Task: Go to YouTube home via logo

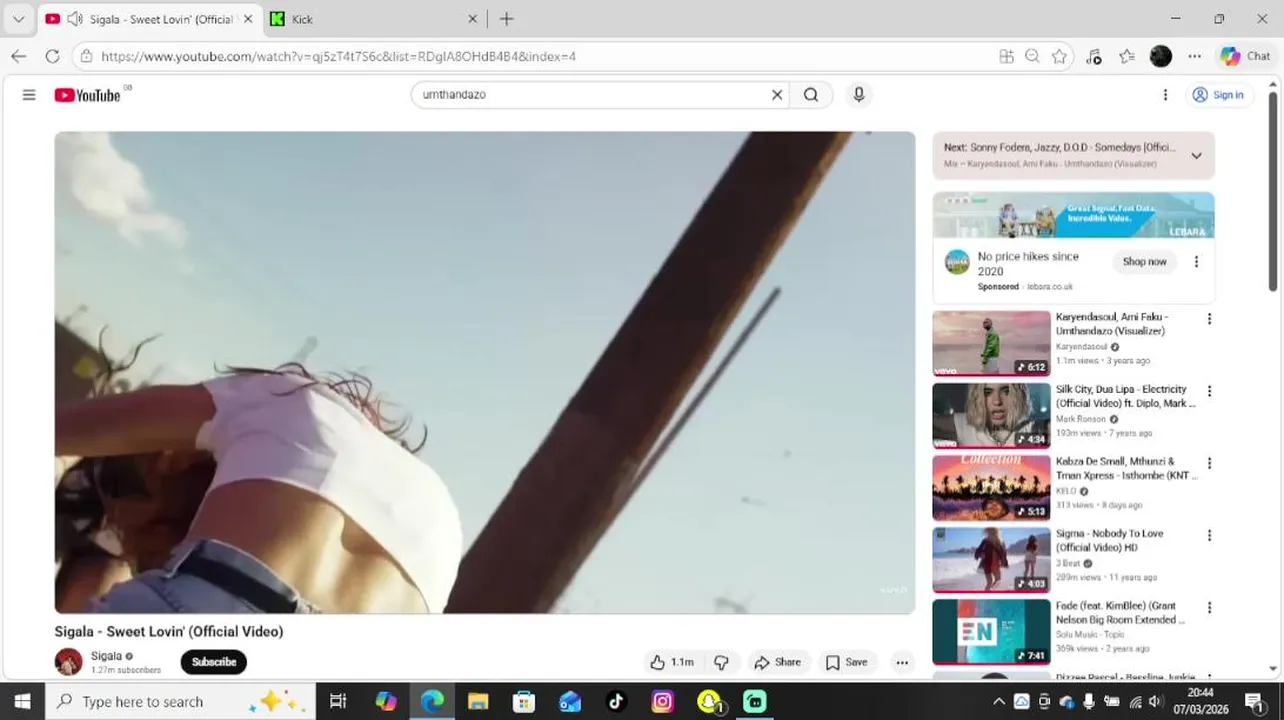Action: (x=87, y=95)
